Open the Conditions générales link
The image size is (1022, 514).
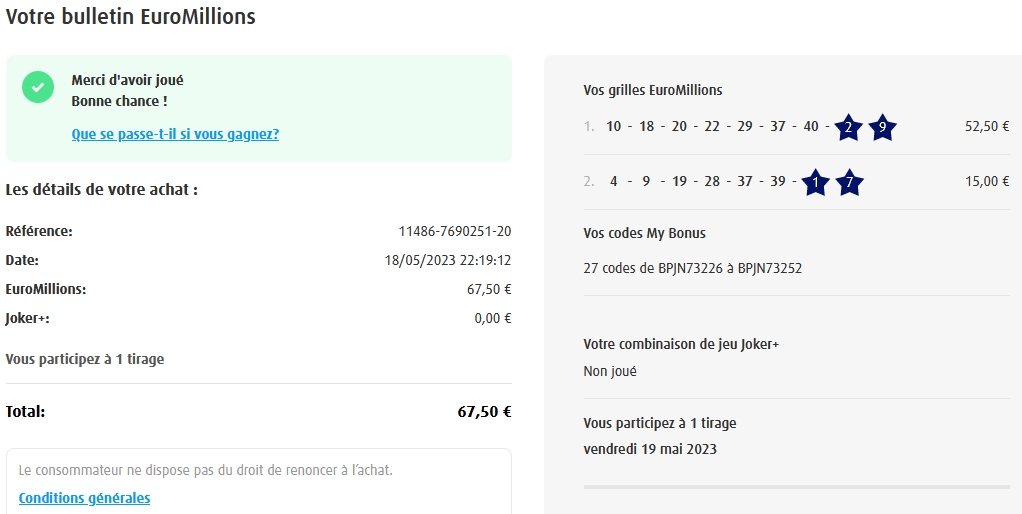(84, 498)
